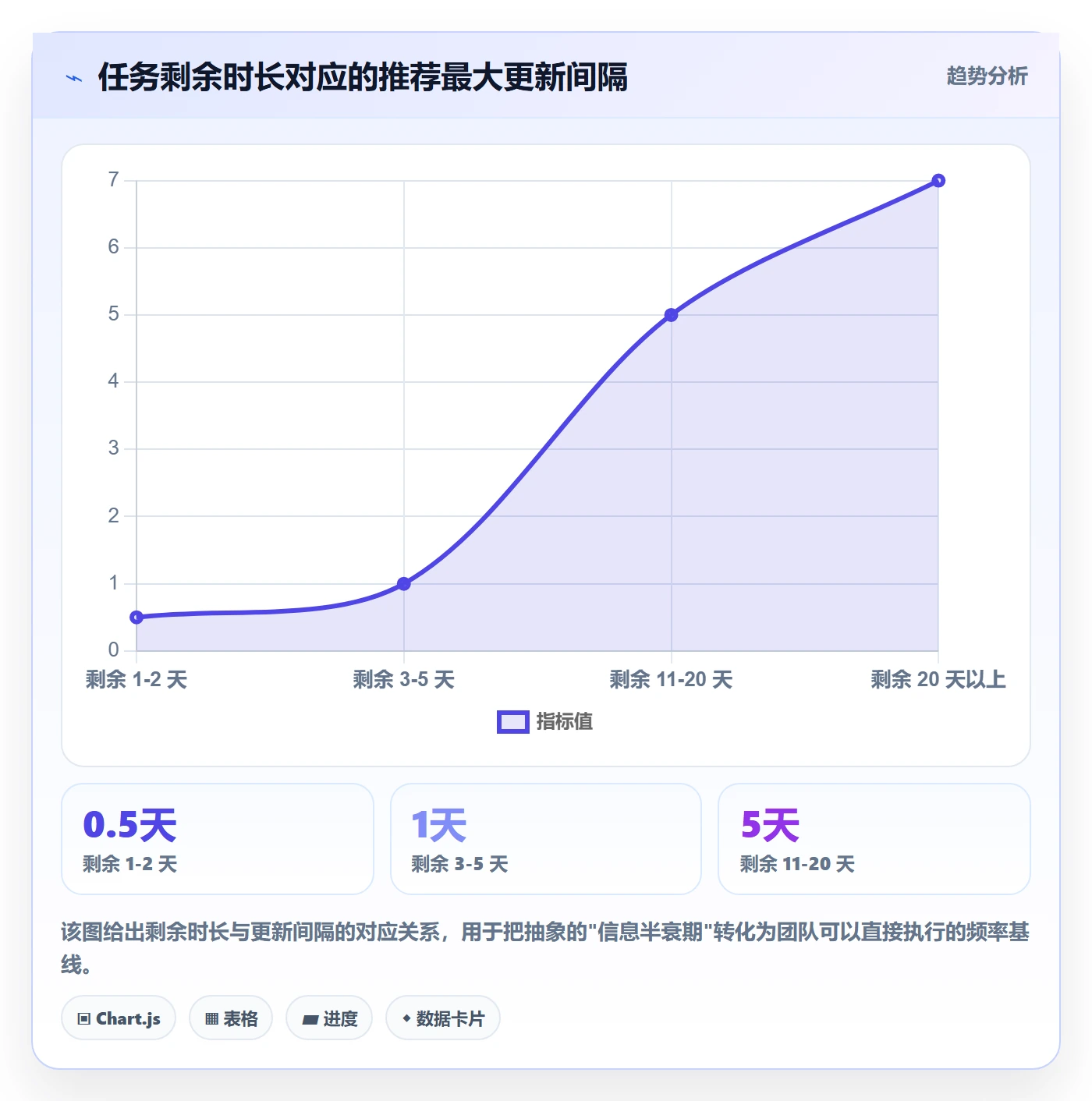1092x1101 pixels.
Task: Click the description paragraph starting 该图给出剩余时长
Action: coord(545,948)
